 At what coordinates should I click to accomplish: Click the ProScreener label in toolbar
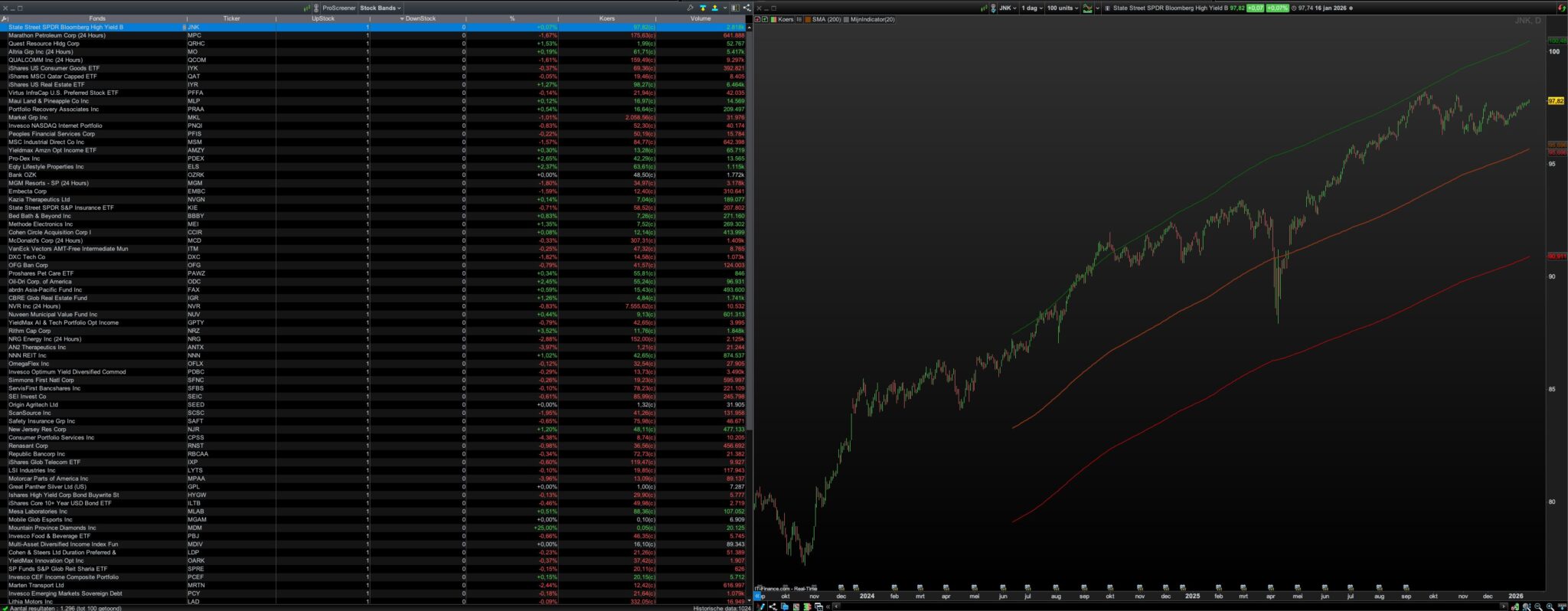tap(338, 8)
